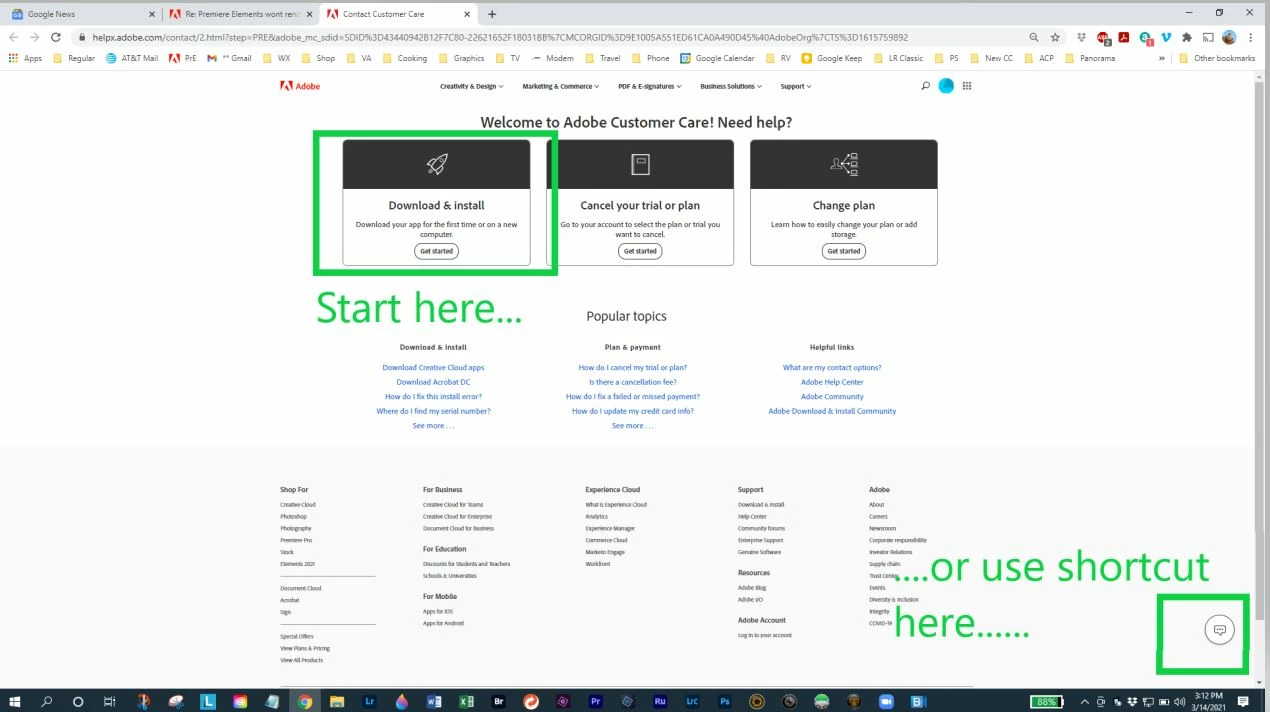Click Elements 2021 in Shop For footer
1270x712 pixels.
point(298,564)
